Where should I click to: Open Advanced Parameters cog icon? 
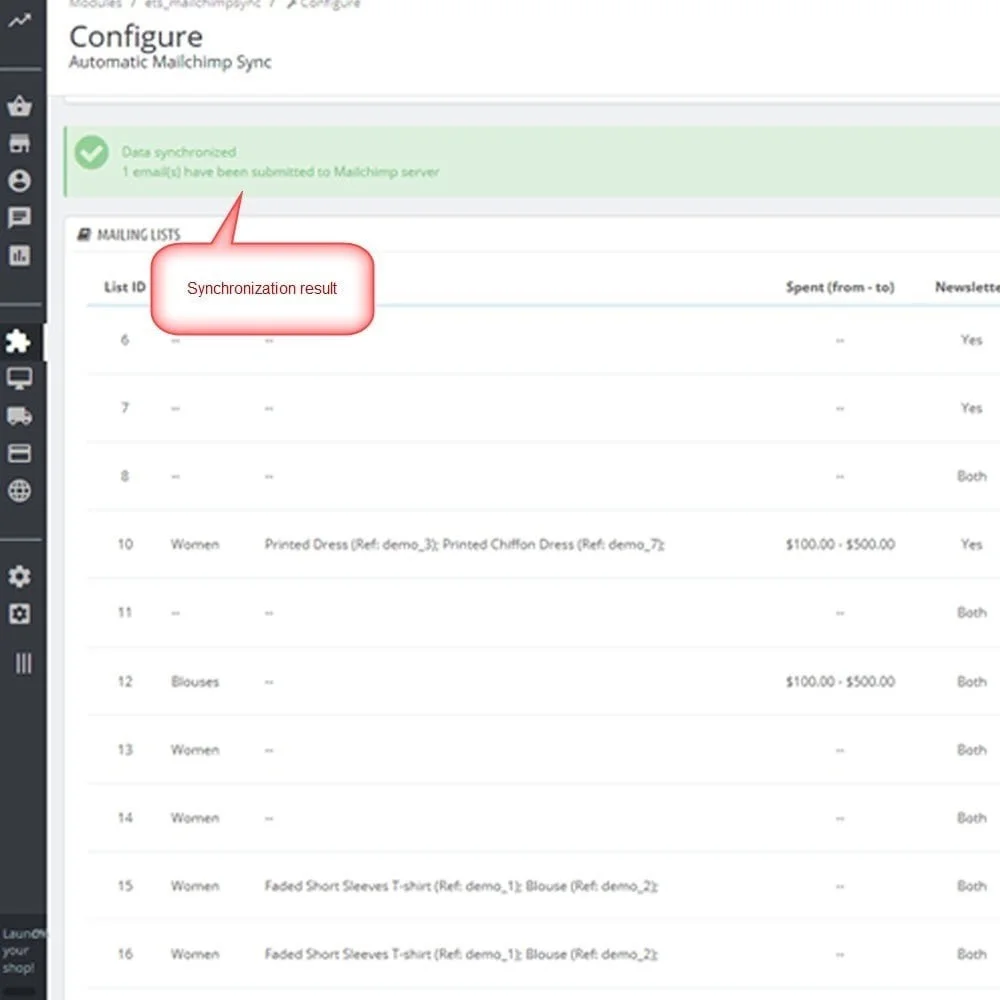coord(20,614)
